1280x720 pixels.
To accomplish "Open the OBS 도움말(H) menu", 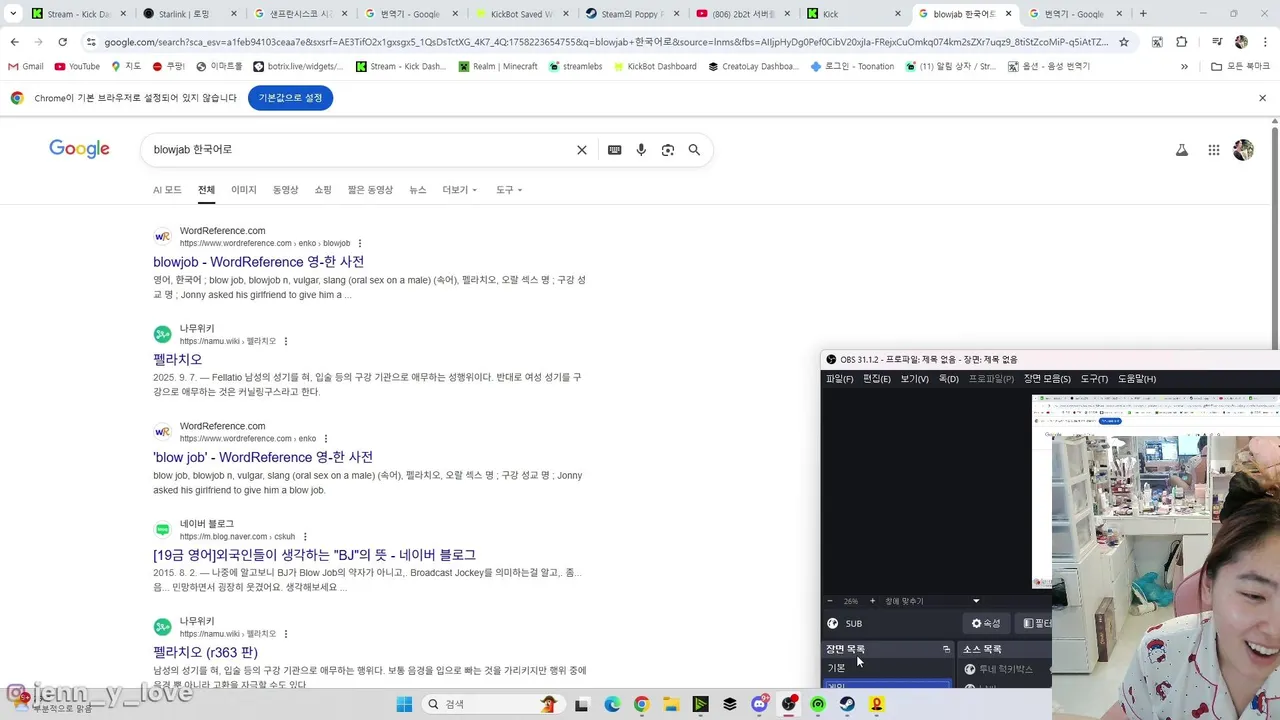I will (x=1136, y=379).
